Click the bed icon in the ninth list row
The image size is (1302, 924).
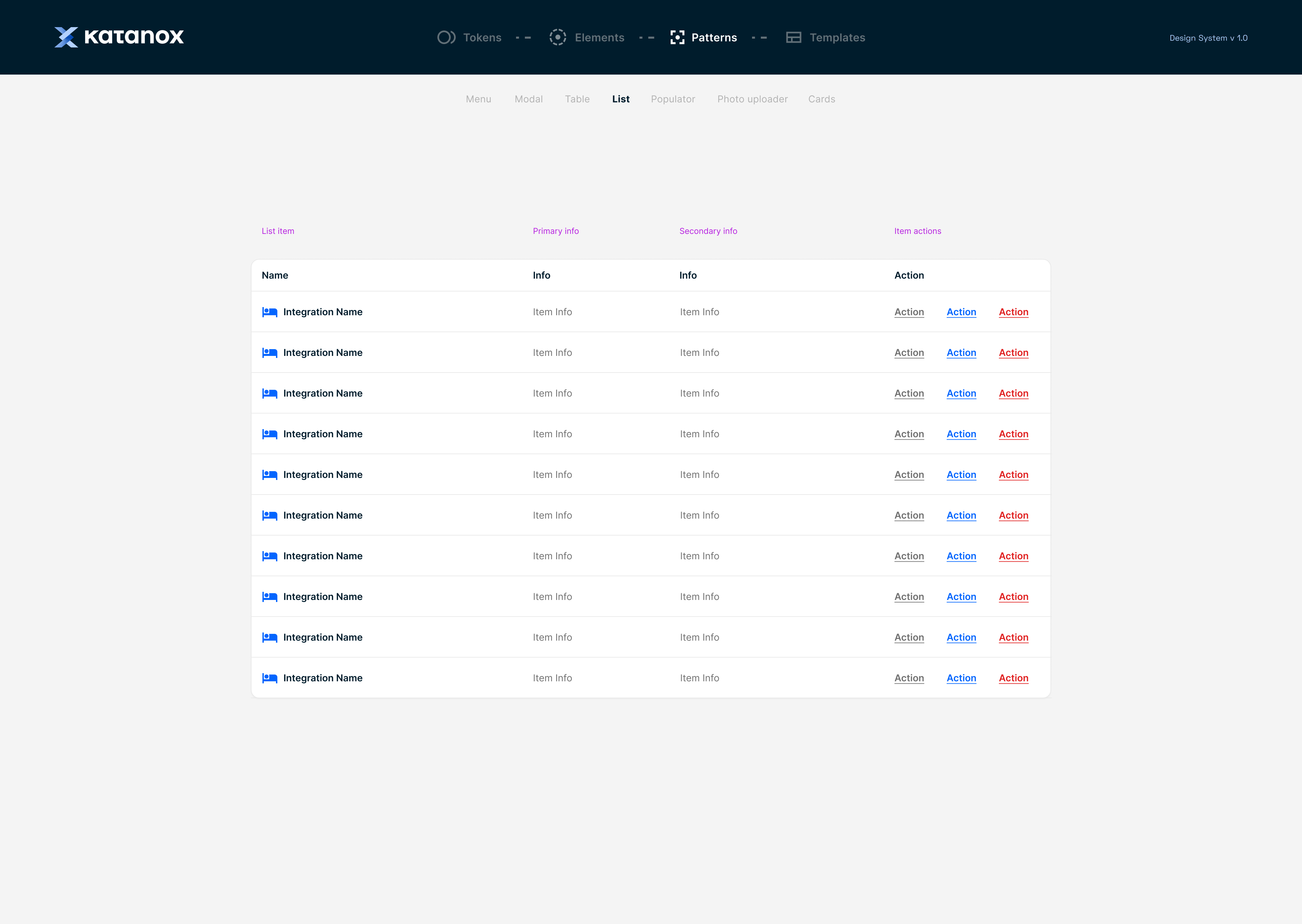270,637
